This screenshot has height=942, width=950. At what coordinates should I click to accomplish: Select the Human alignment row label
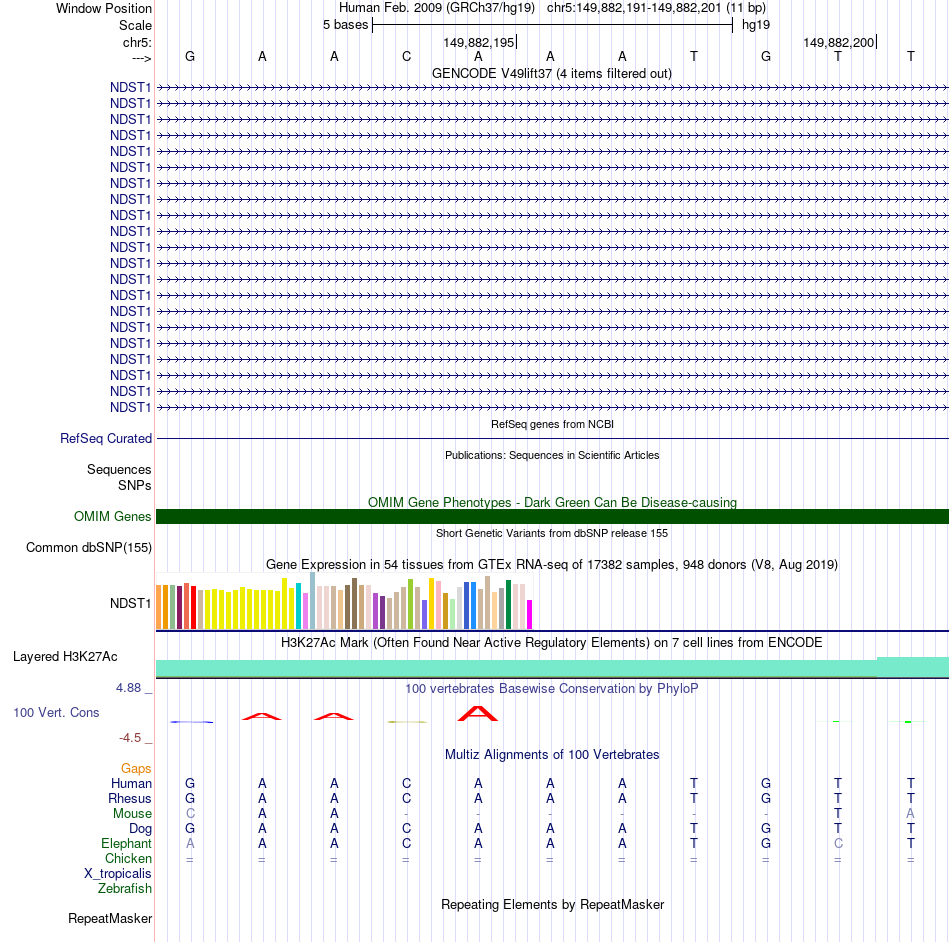[x=131, y=784]
